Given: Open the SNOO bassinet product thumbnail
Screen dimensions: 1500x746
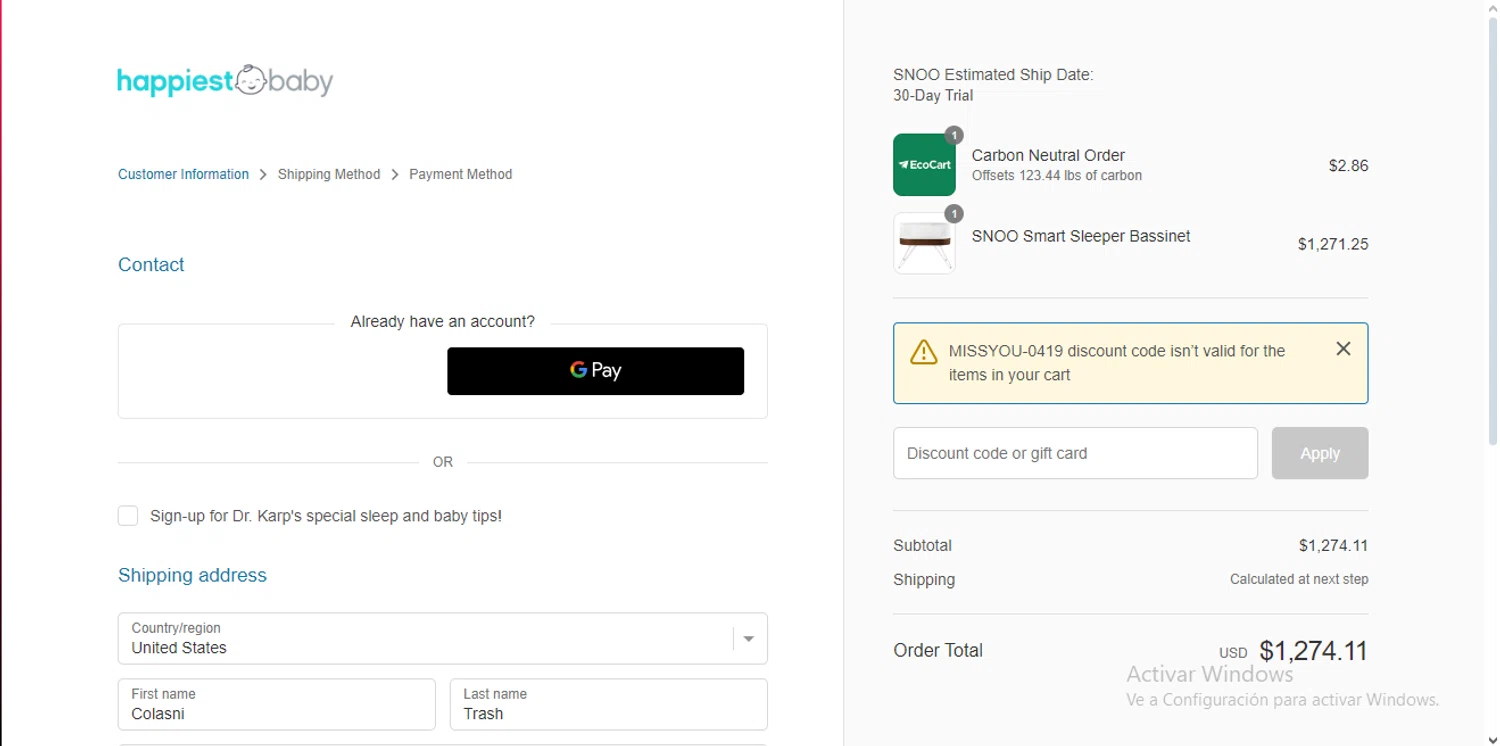Looking at the screenshot, I should (x=924, y=243).
